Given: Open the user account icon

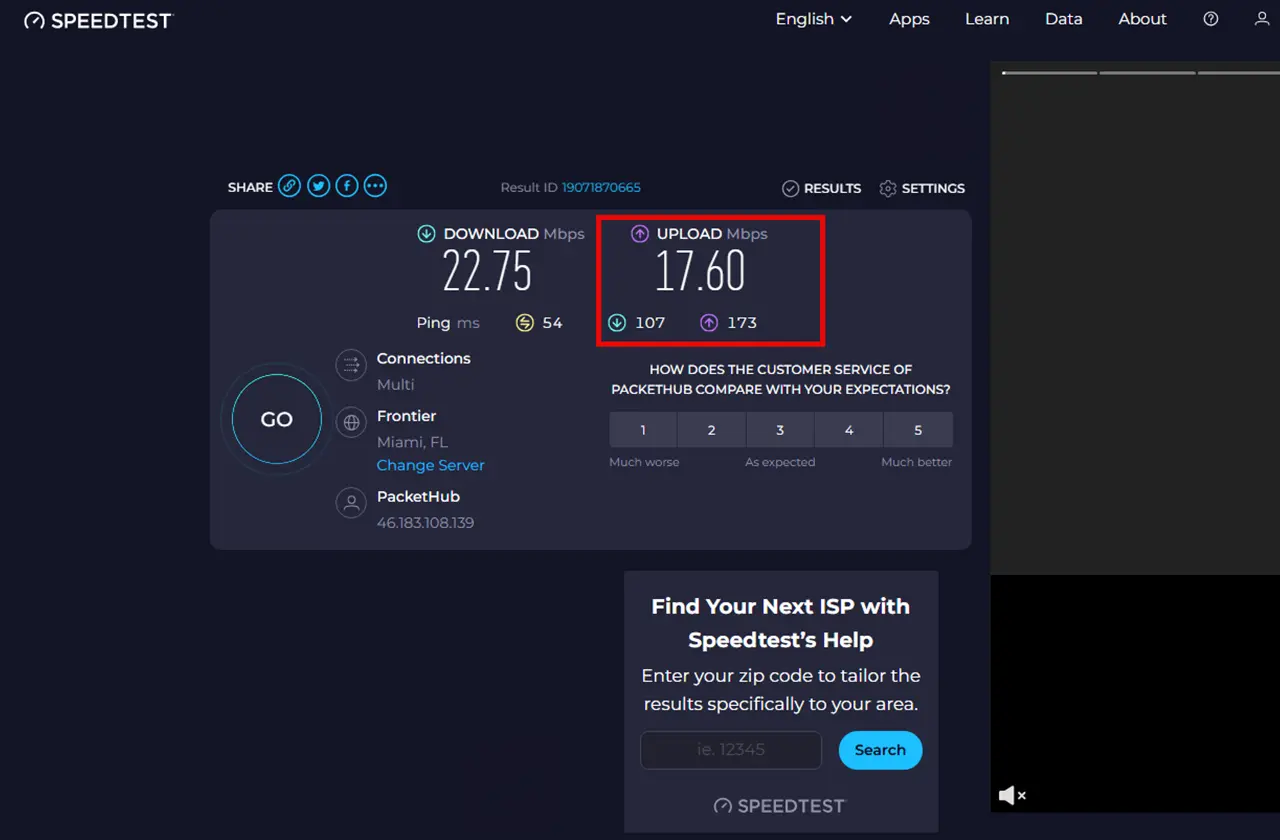Looking at the screenshot, I should [x=1262, y=19].
